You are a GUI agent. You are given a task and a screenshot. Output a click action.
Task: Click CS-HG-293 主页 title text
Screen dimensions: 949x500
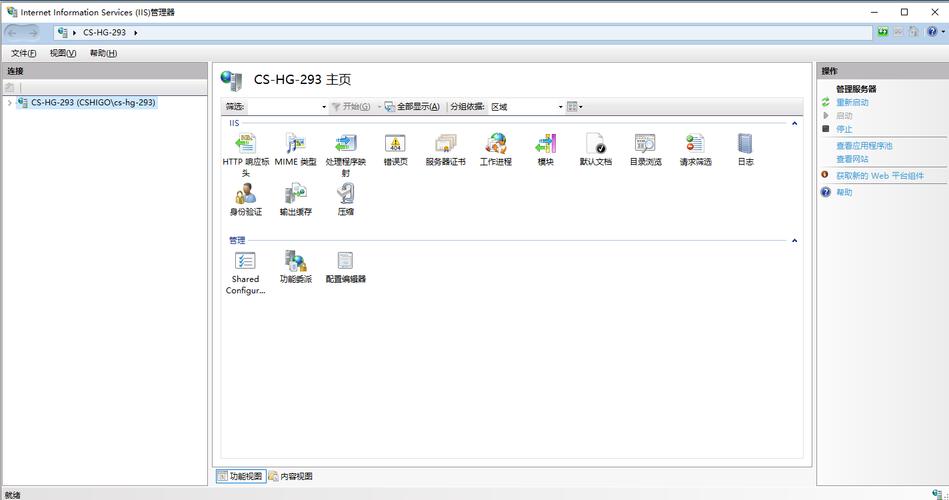pos(302,80)
